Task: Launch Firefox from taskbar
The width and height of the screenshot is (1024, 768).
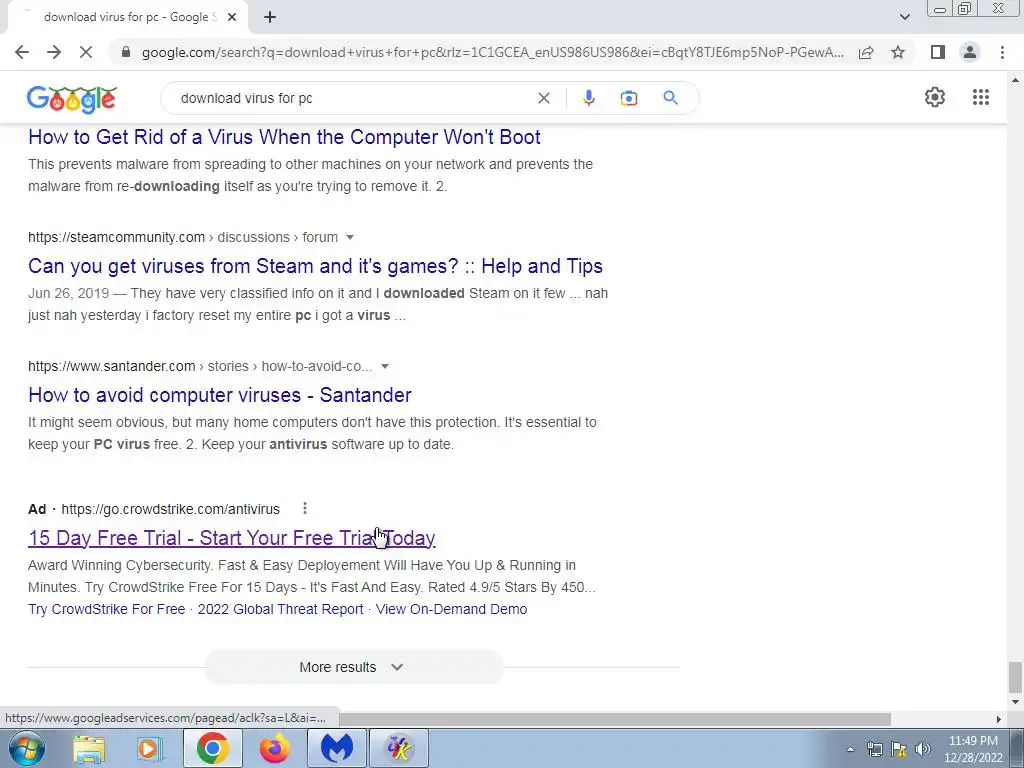Action: [x=274, y=748]
